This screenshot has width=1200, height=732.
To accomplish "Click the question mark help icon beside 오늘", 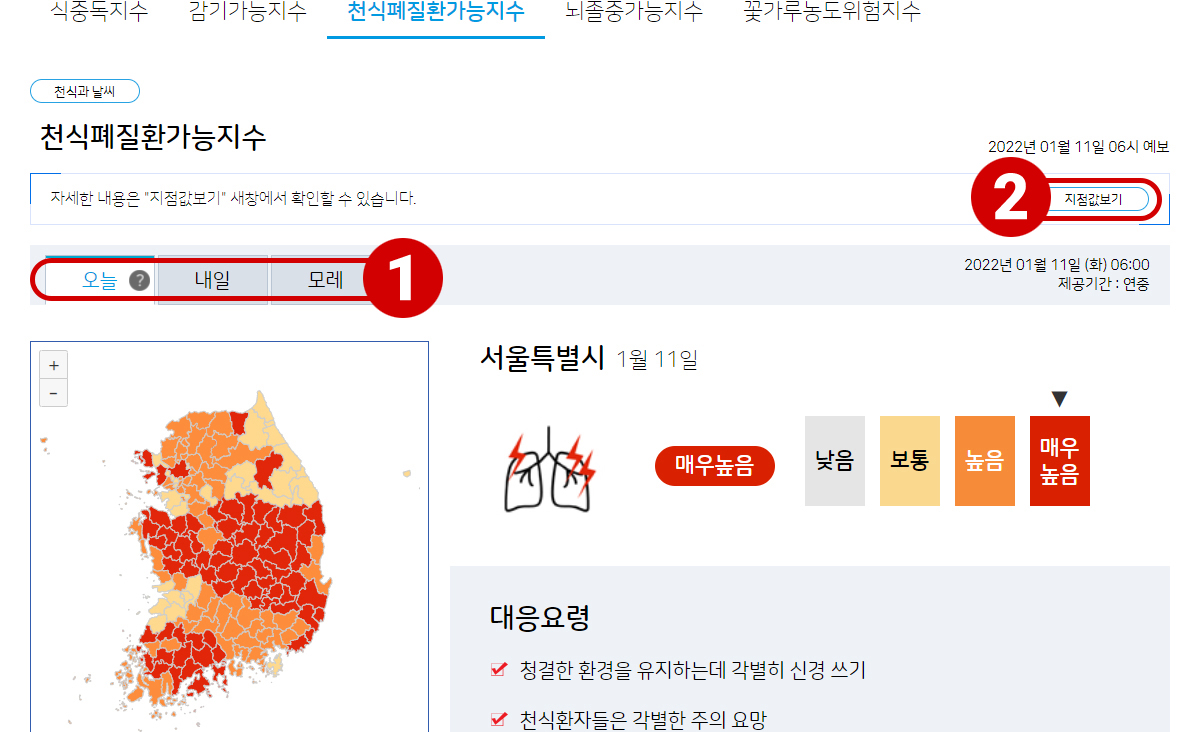I will point(140,281).
